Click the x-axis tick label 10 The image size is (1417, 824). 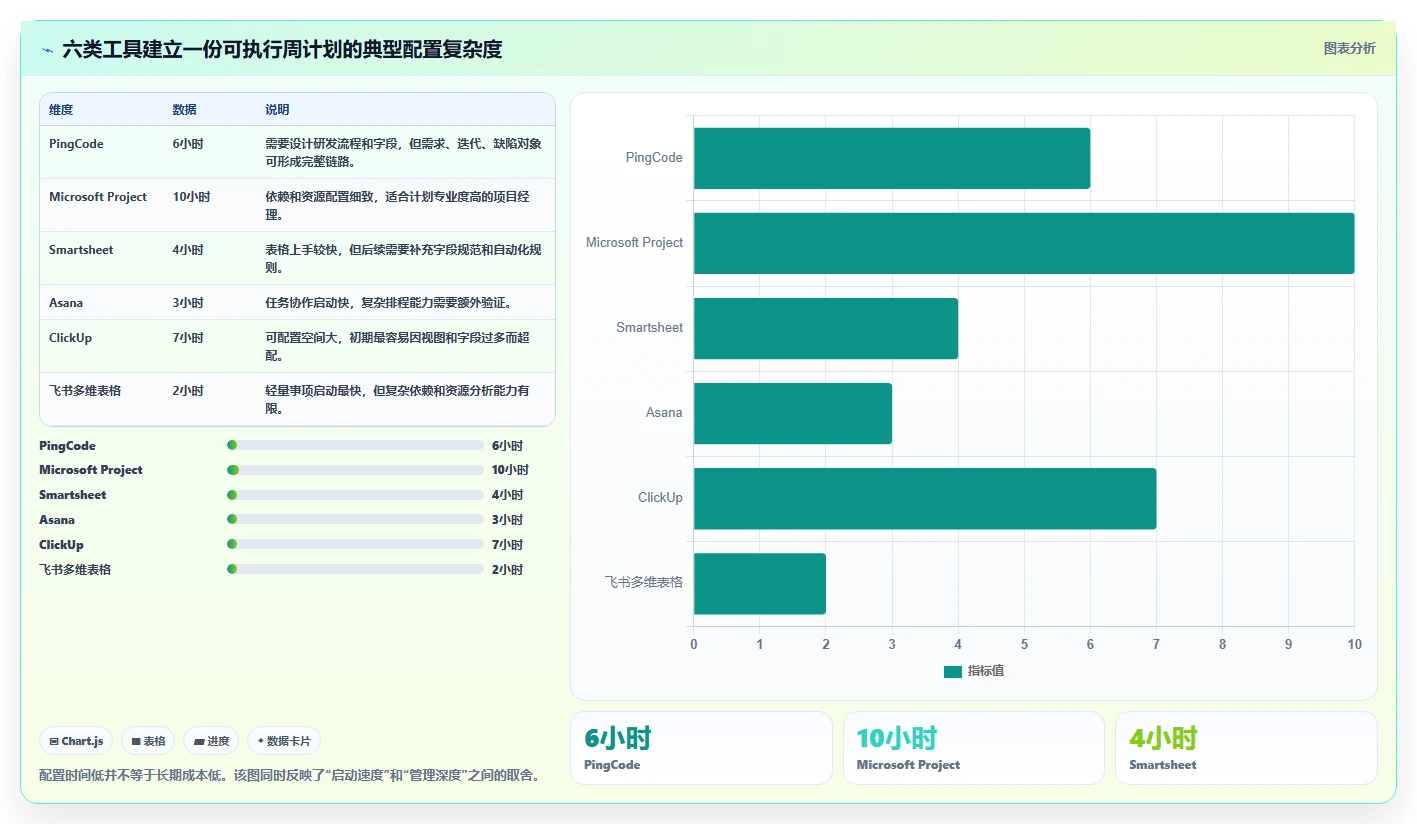coord(1354,645)
